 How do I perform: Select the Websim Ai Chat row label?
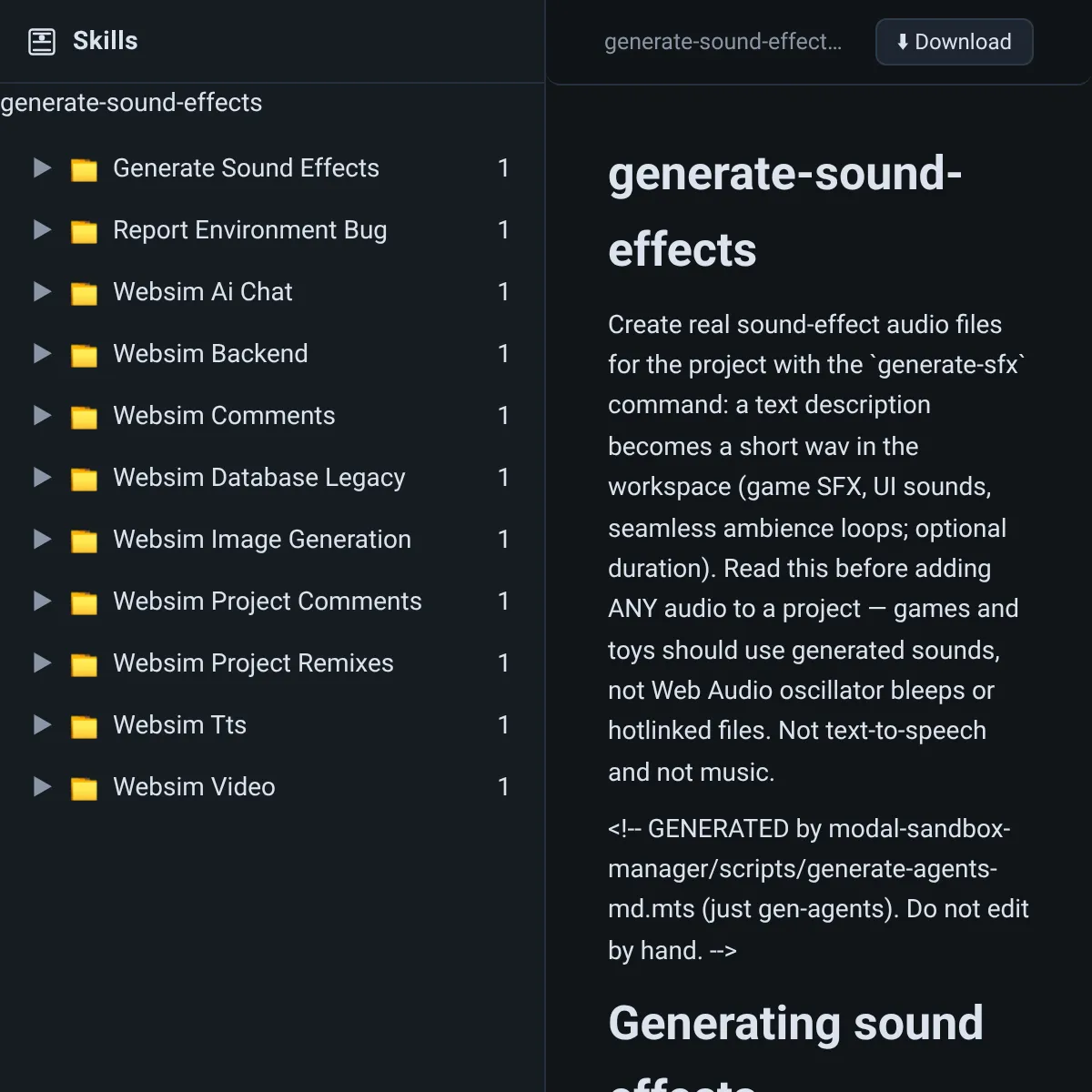tap(203, 292)
